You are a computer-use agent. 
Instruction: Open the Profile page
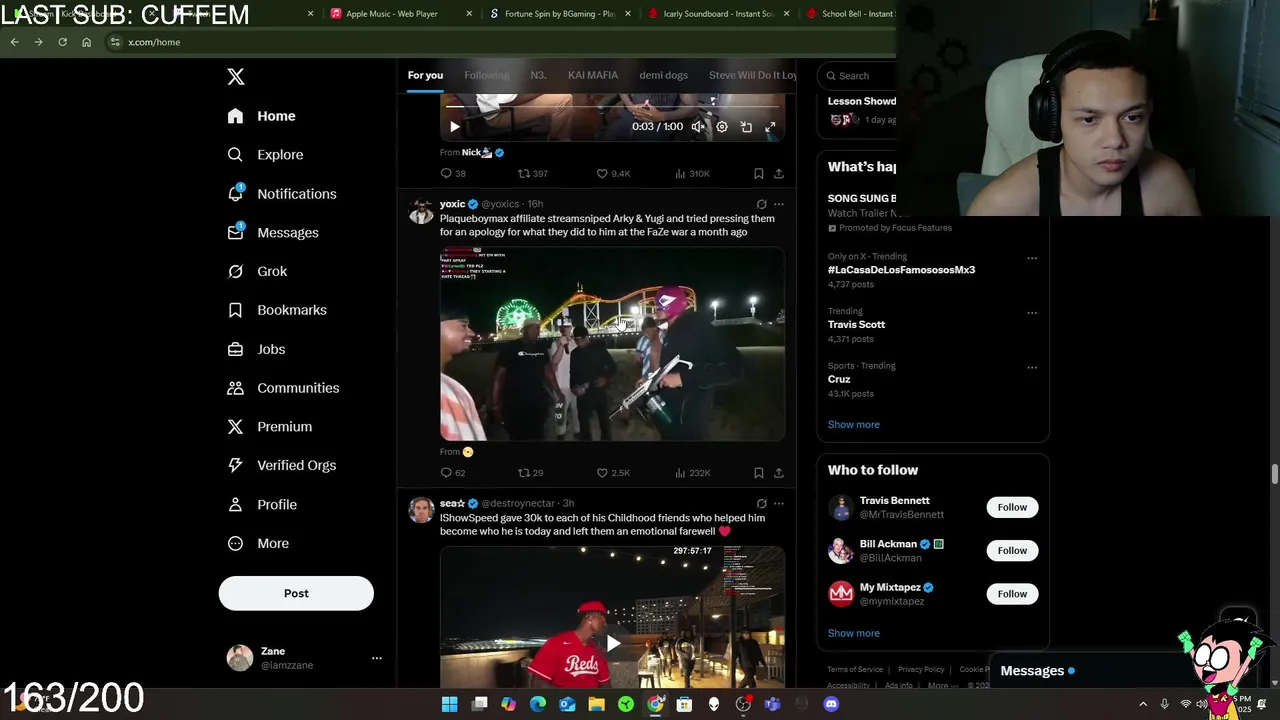tap(262, 505)
